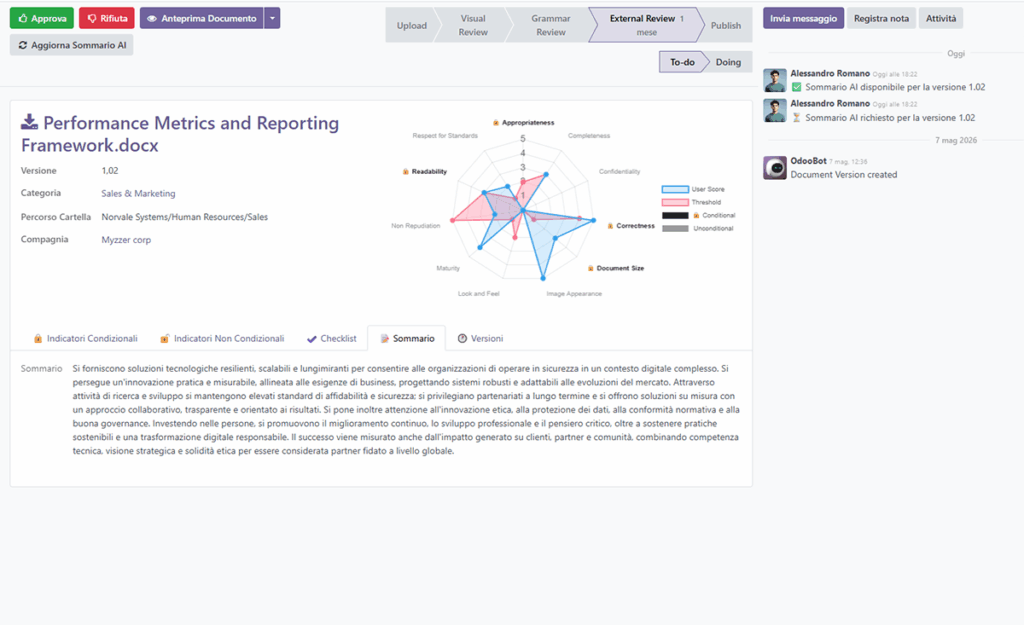
Task: Switch to Indicatori Non Condizionali tab
Action: coord(222,338)
